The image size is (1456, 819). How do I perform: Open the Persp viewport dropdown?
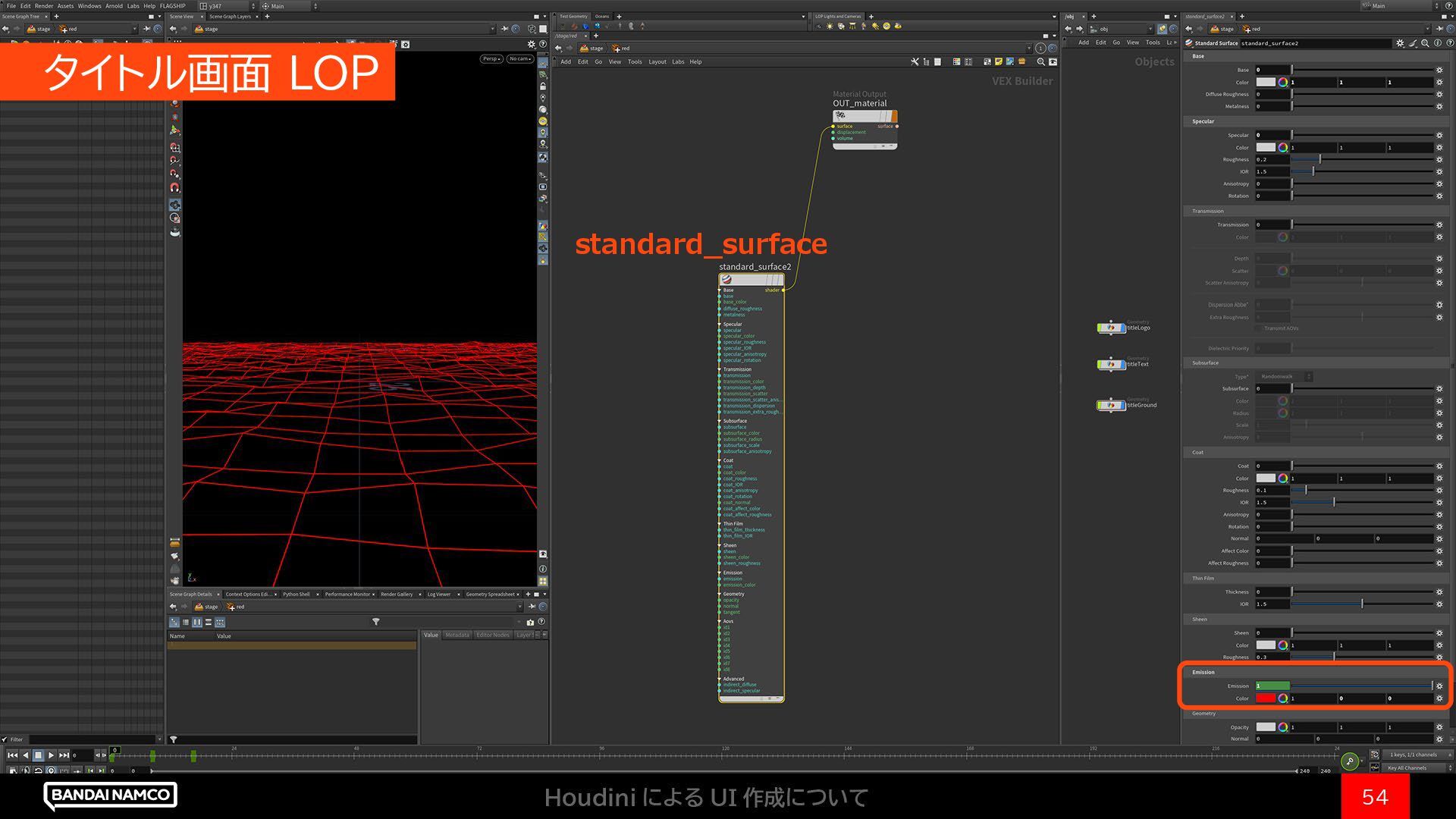tap(491, 58)
